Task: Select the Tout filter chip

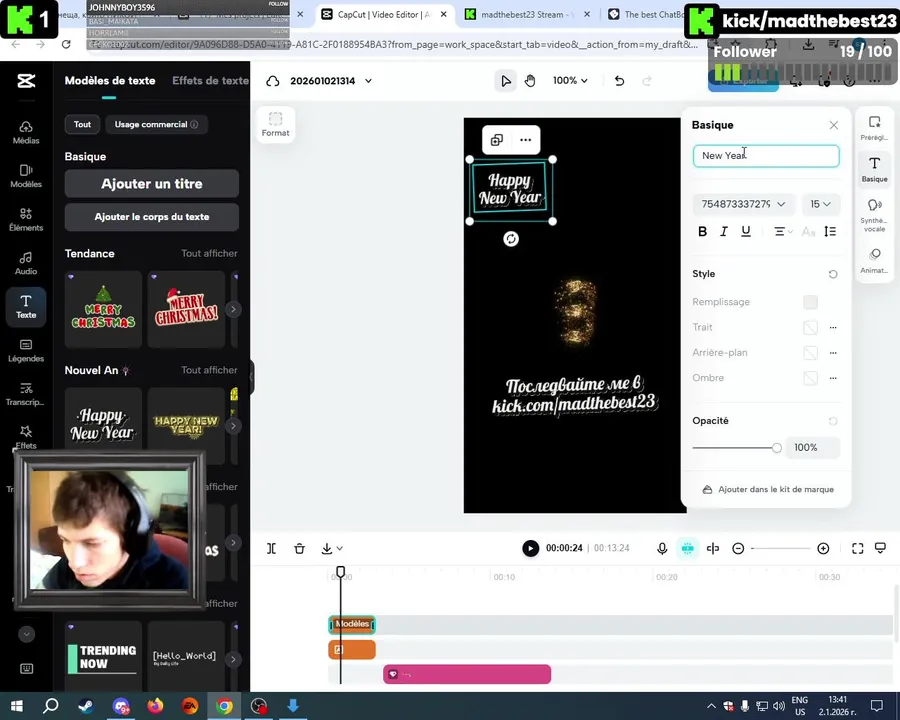Action: pos(82,125)
